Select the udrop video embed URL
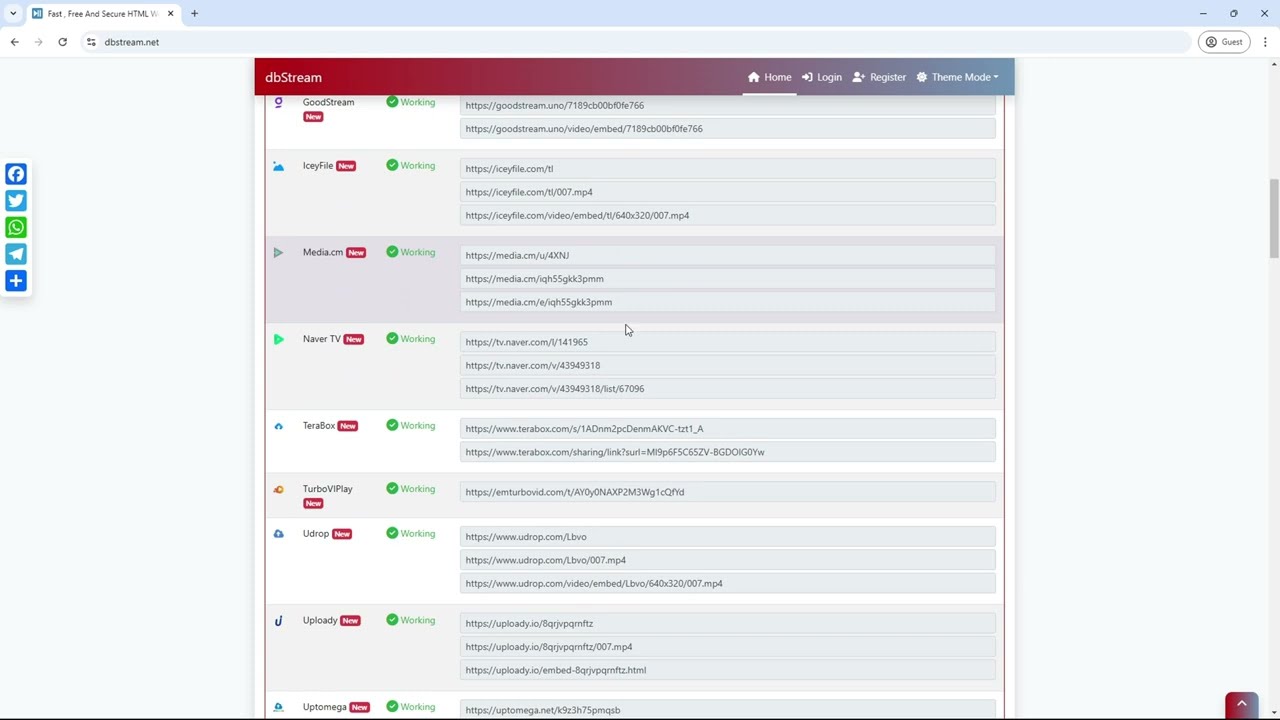Image resolution: width=1280 pixels, height=720 pixels. click(728, 583)
